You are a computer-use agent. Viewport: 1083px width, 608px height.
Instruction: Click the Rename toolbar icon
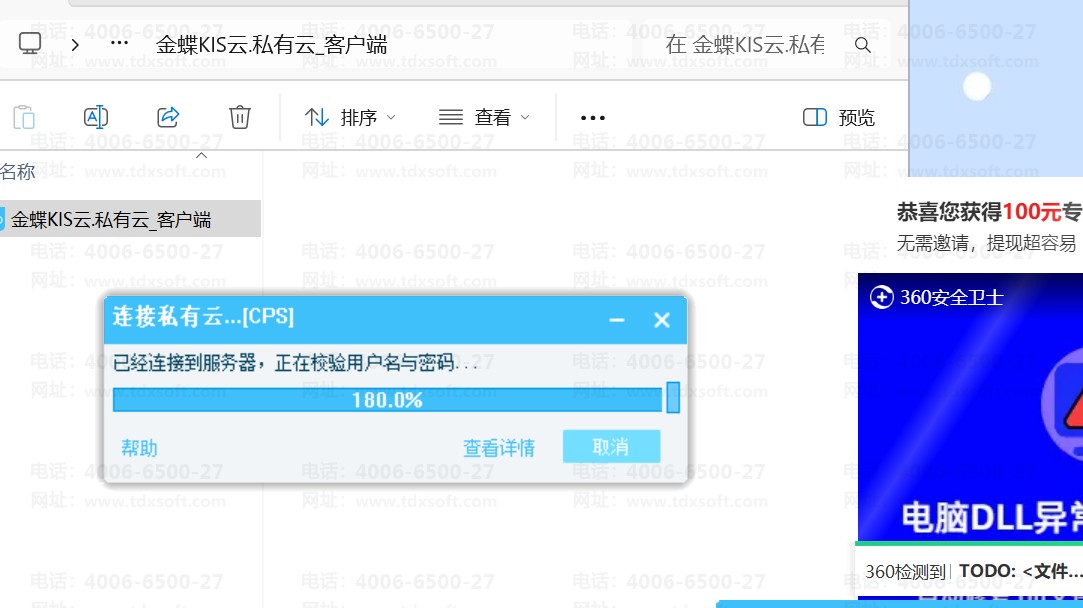point(96,117)
